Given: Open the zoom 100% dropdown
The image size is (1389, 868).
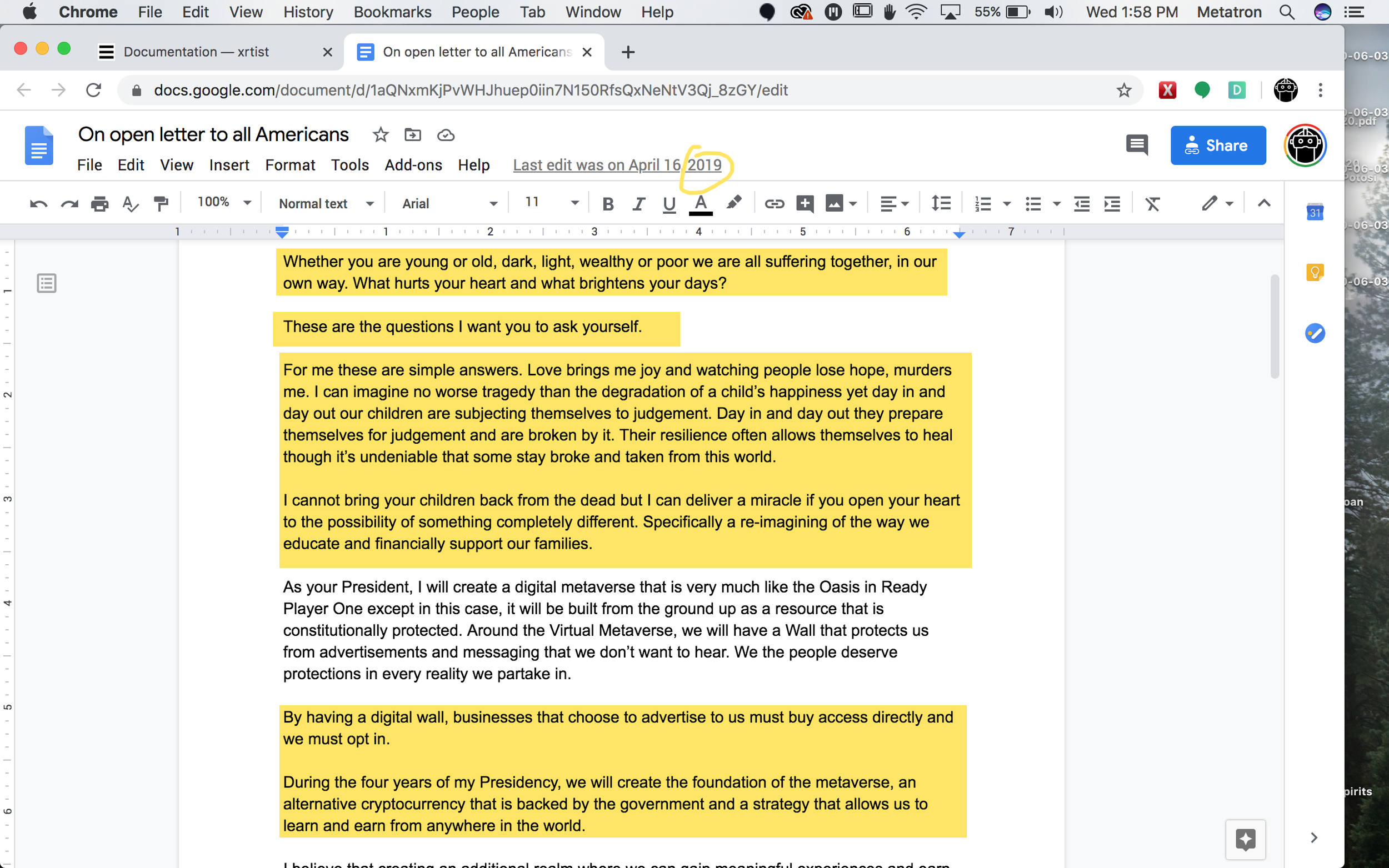Looking at the screenshot, I should click(x=223, y=203).
